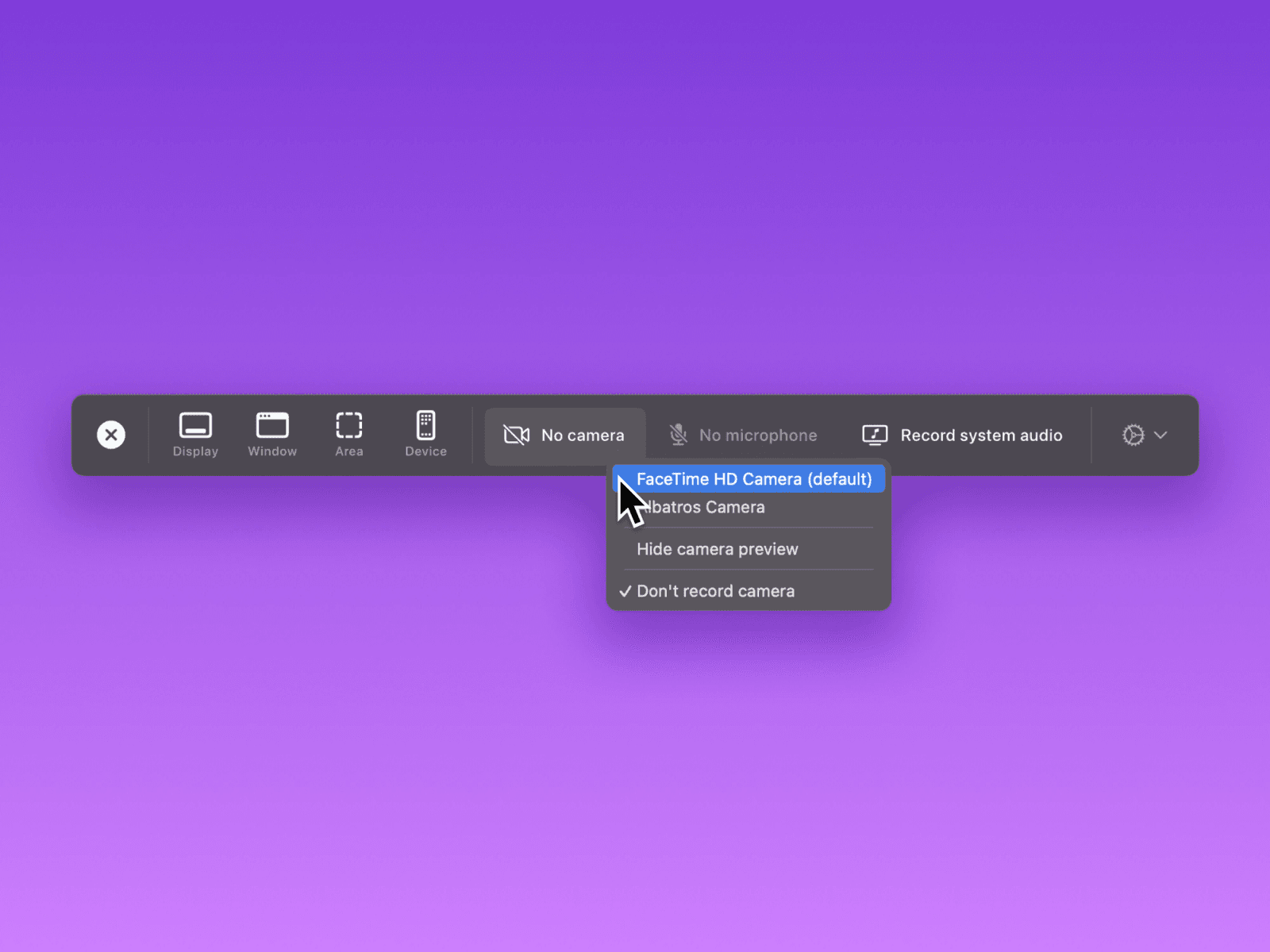Collapse the "No camera" dropdown label
The image size is (1270, 952).
583,436
